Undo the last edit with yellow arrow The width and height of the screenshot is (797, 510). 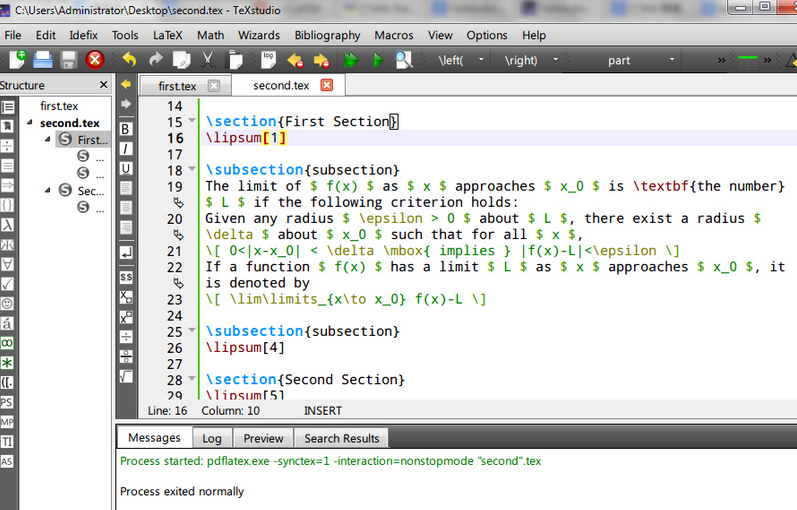point(130,60)
